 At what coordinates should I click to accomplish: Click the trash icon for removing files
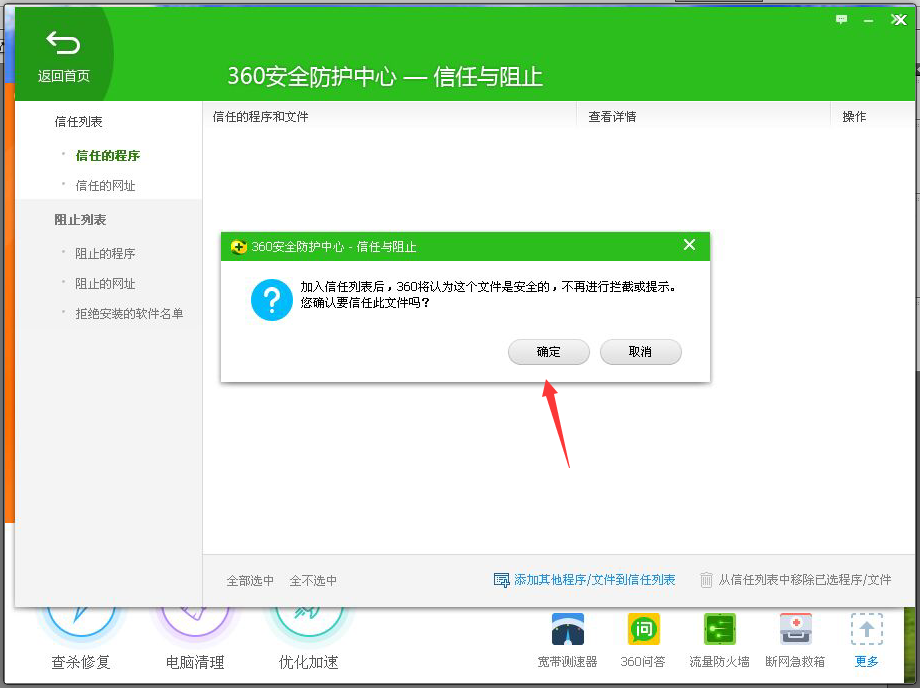pyautogui.click(x=706, y=580)
